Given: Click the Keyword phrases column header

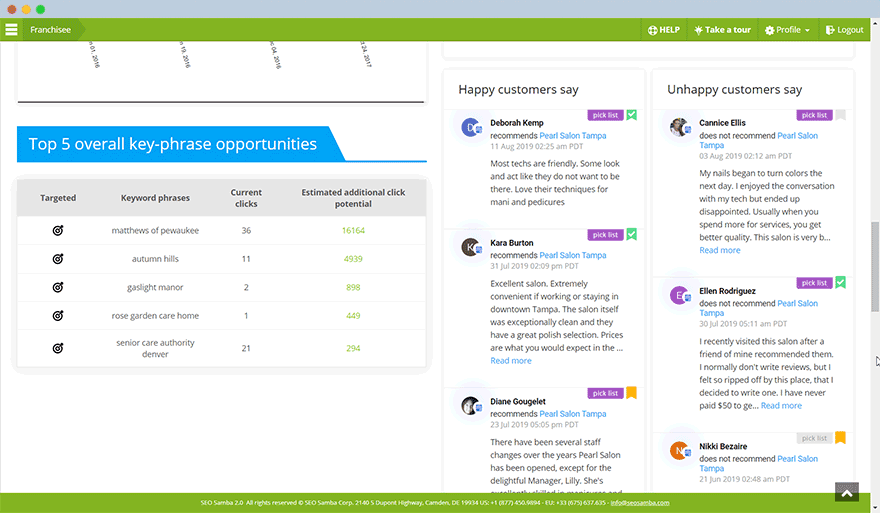Looking at the screenshot, I should pyautogui.click(x=155, y=198).
